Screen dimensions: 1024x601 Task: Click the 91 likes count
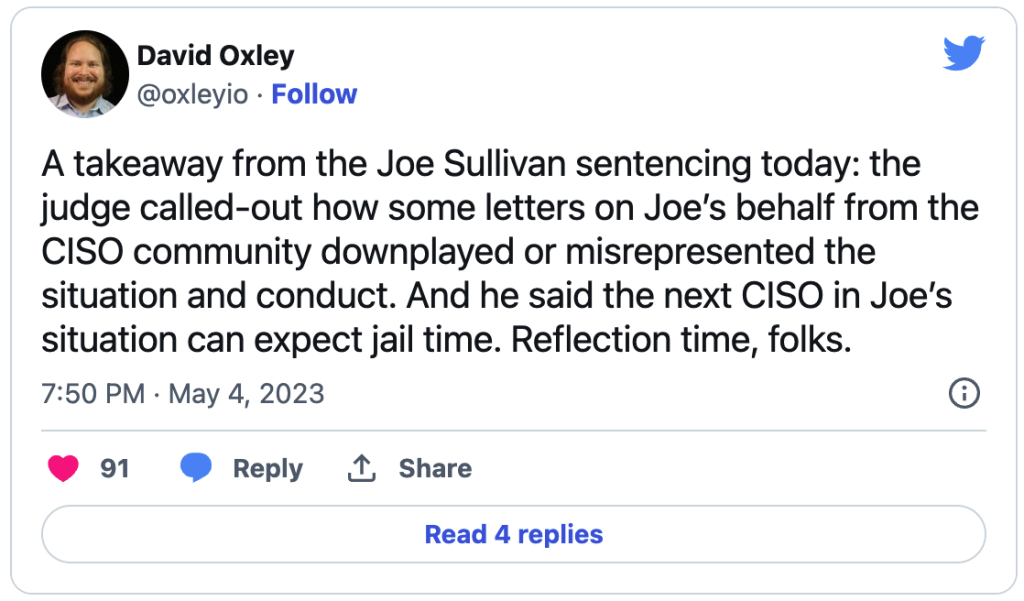pos(115,468)
